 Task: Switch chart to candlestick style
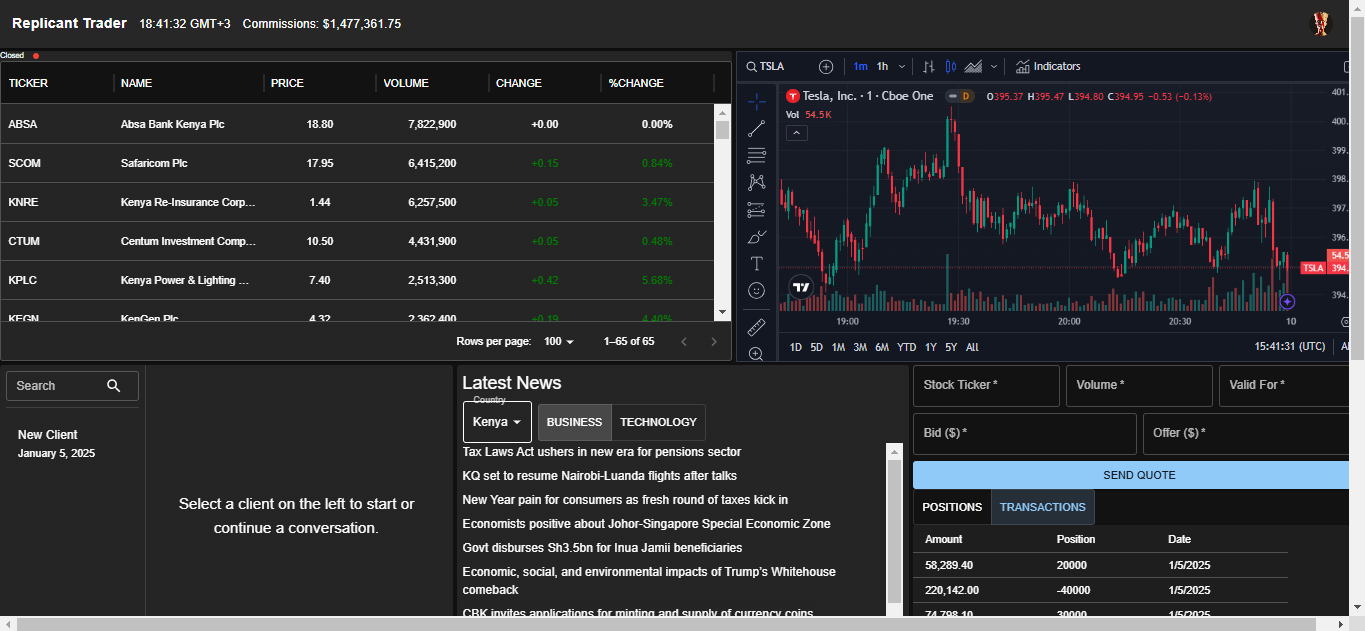click(951, 67)
